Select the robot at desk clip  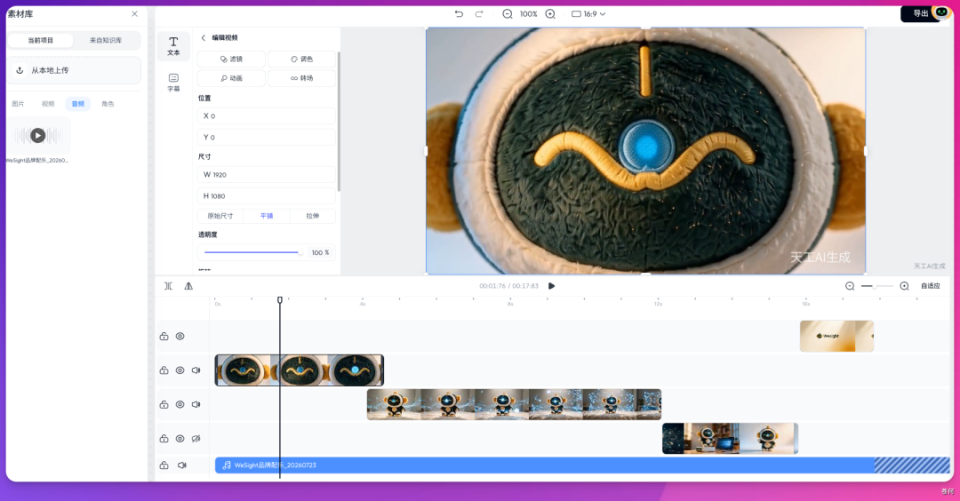point(730,439)
